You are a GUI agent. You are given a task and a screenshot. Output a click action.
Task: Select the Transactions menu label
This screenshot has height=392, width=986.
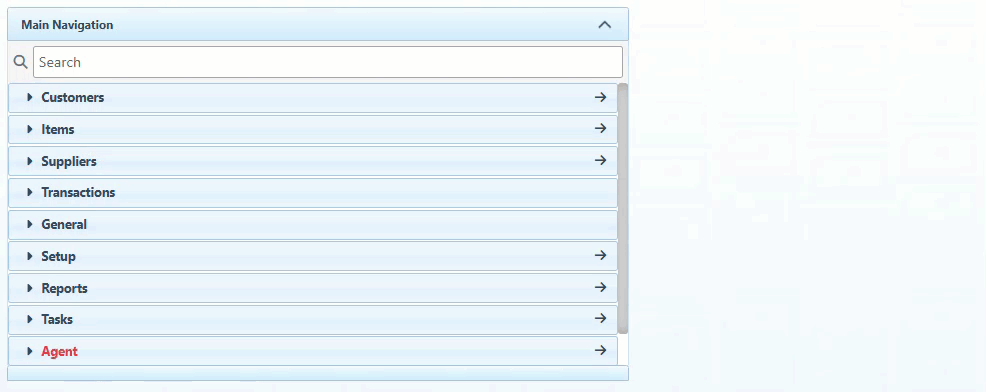pos(78,193)
